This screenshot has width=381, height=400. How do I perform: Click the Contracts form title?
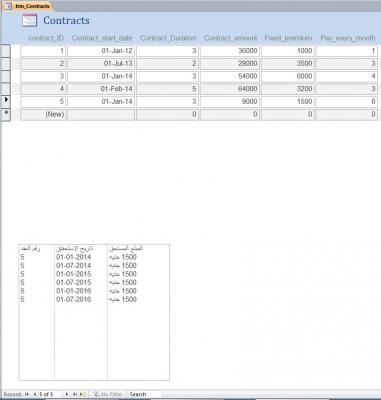pos(66,21)
